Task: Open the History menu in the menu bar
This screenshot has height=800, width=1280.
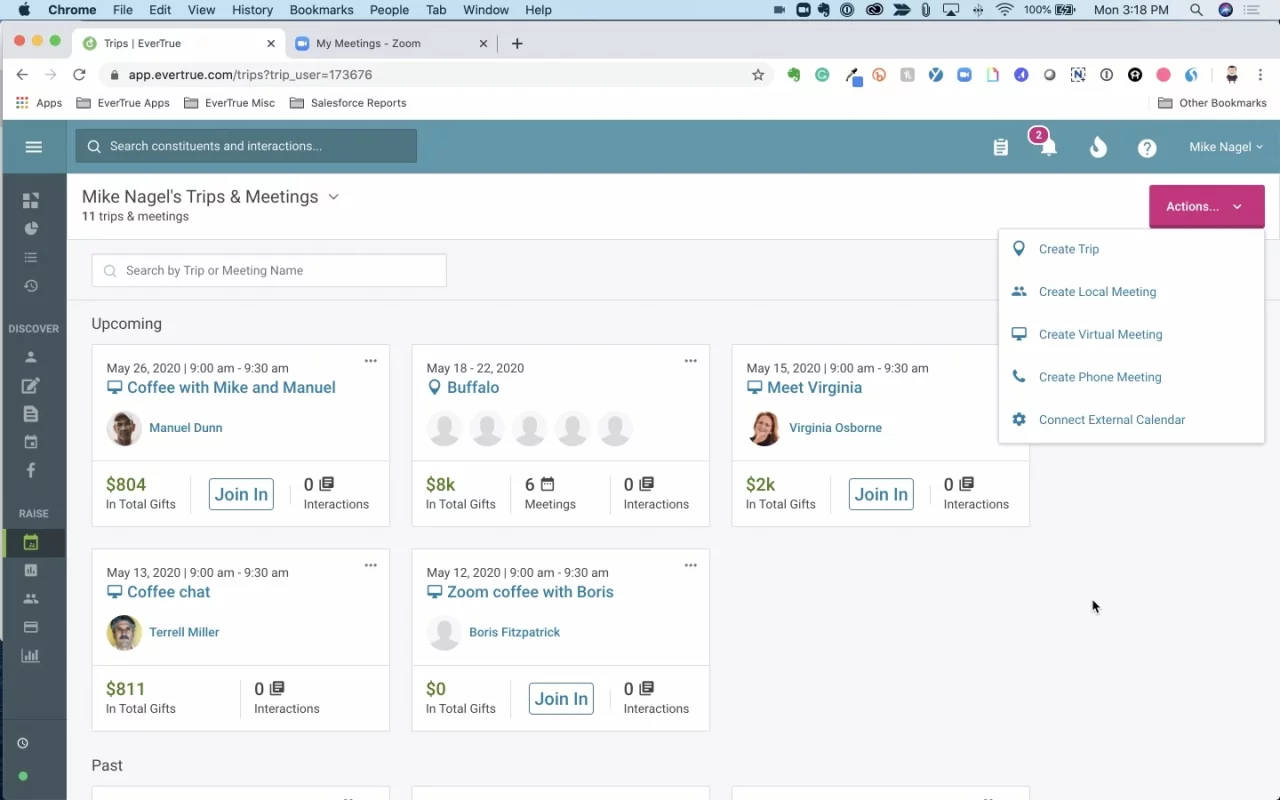Action: click(x=251, y=10)
